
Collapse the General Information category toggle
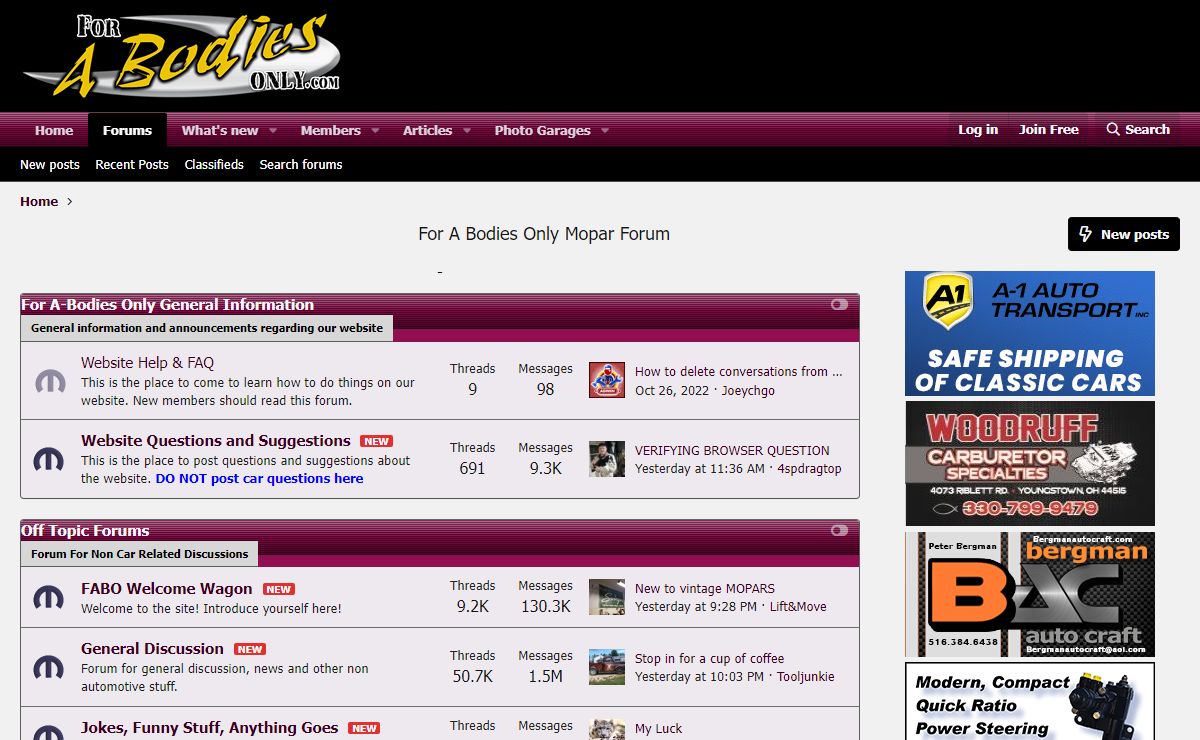pos(839,304)
